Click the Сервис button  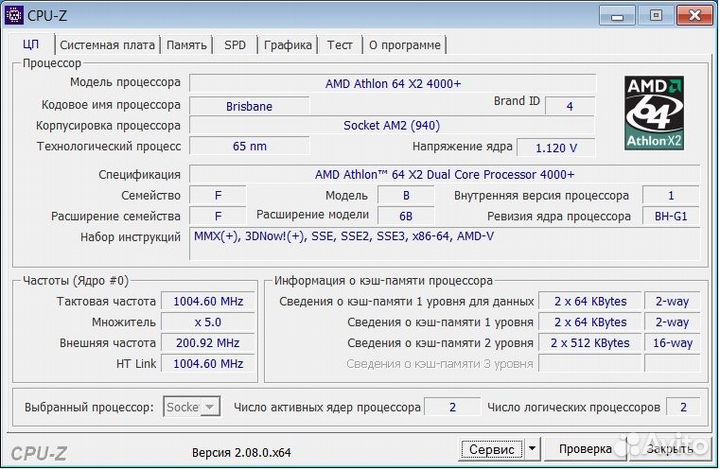pyautogui.click(x=491, y=449)
